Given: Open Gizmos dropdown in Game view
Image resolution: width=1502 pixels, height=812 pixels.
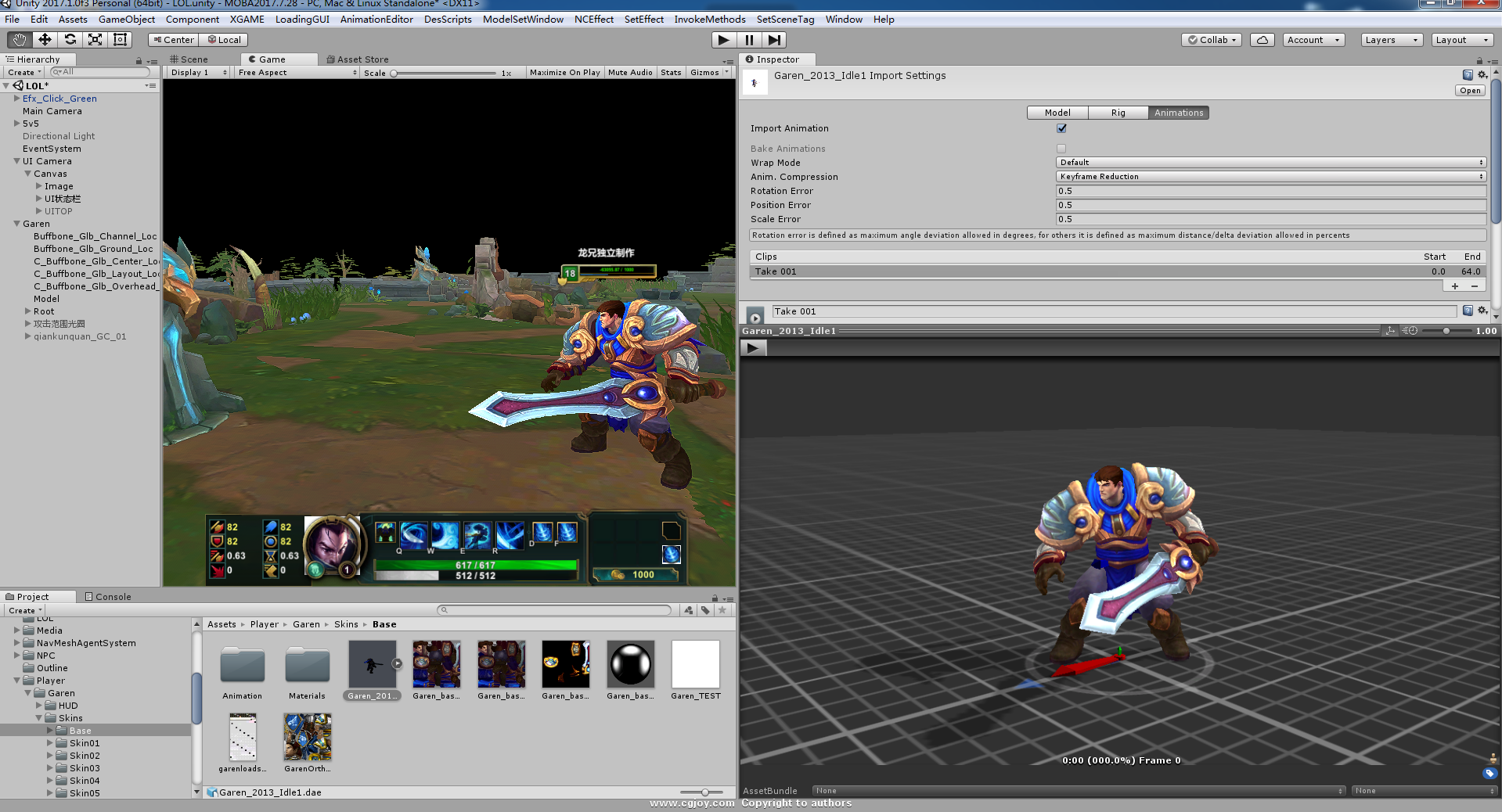Looking at the screenshot, I should (x=709, y=73).
